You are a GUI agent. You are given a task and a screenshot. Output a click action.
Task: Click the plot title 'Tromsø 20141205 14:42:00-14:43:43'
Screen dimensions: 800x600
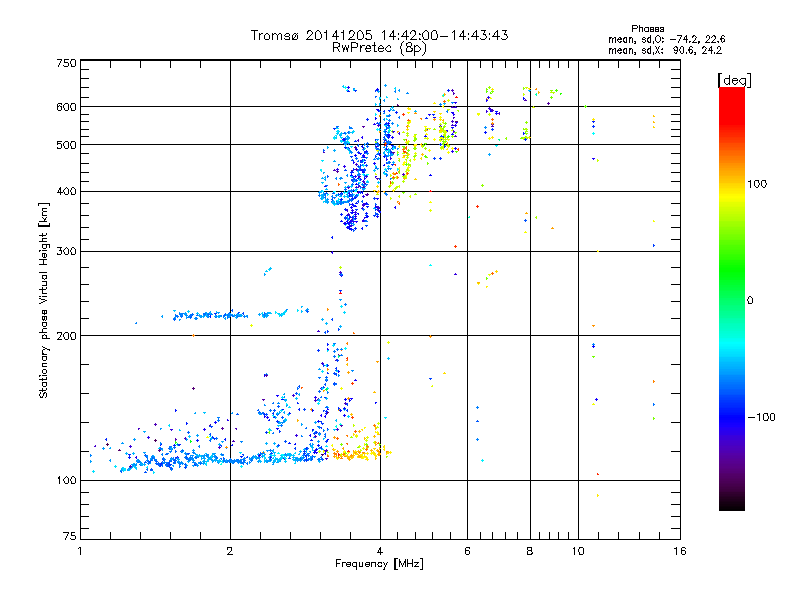379,35
